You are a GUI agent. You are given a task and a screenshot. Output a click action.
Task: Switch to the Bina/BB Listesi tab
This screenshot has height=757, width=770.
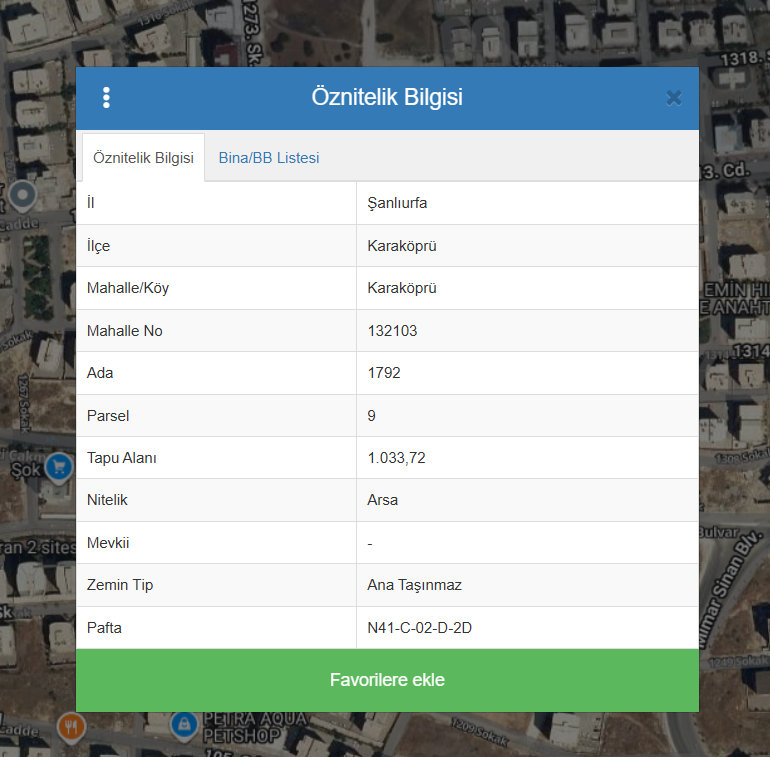point(269,158)
